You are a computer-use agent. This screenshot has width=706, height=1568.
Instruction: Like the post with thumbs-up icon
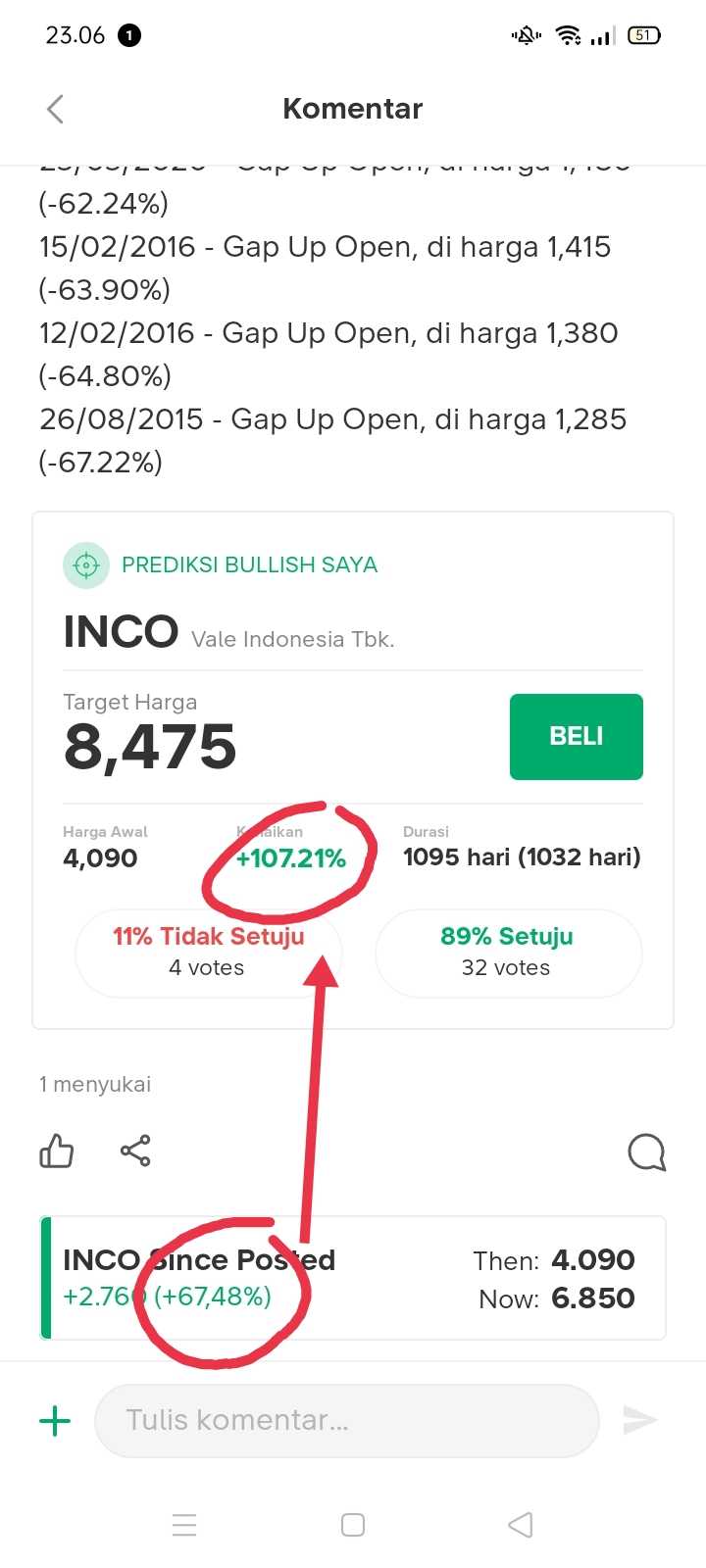(57, 1151)
